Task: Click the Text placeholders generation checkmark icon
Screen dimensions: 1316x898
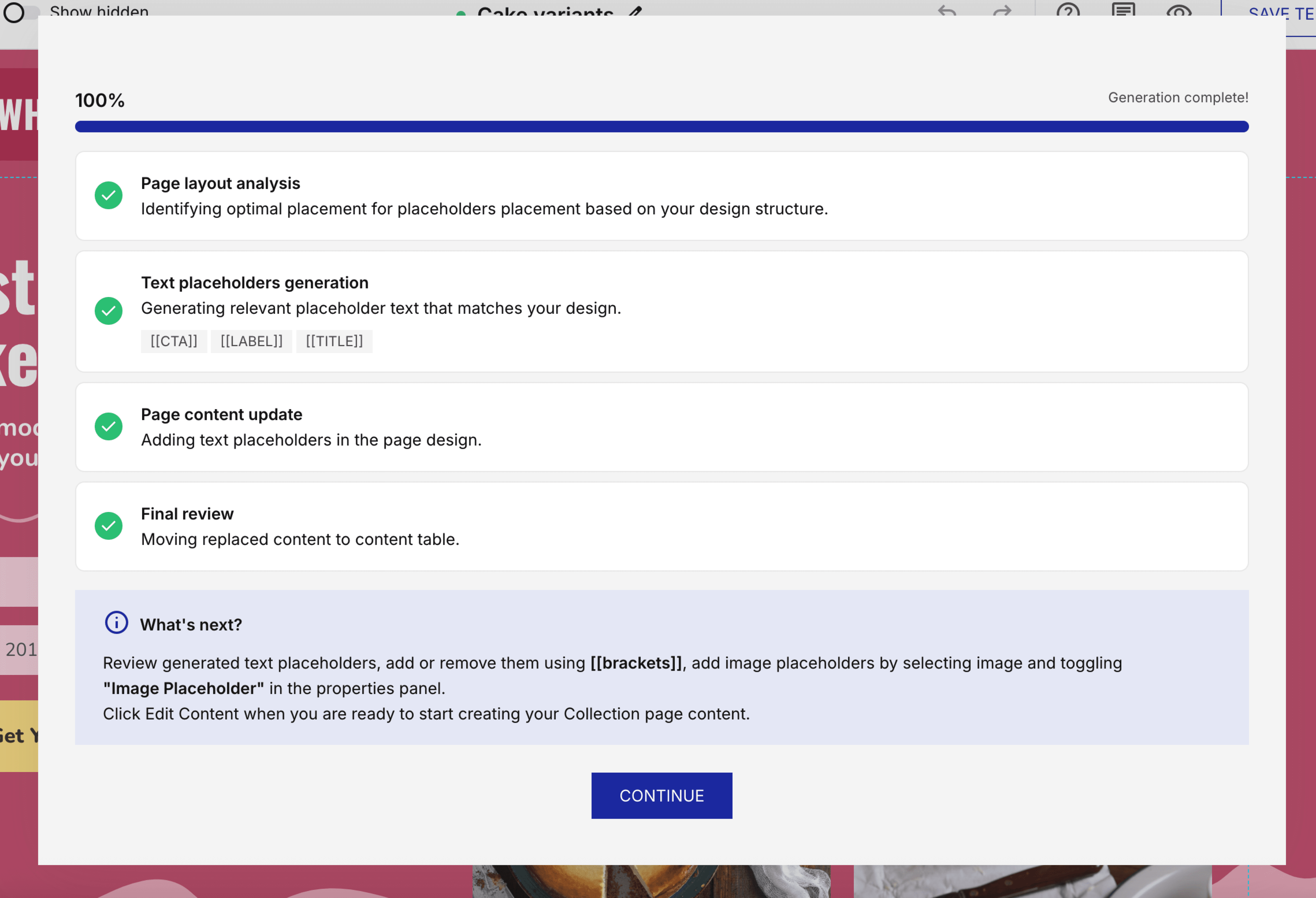Action: pyautogui.click(x=109, y=311)
